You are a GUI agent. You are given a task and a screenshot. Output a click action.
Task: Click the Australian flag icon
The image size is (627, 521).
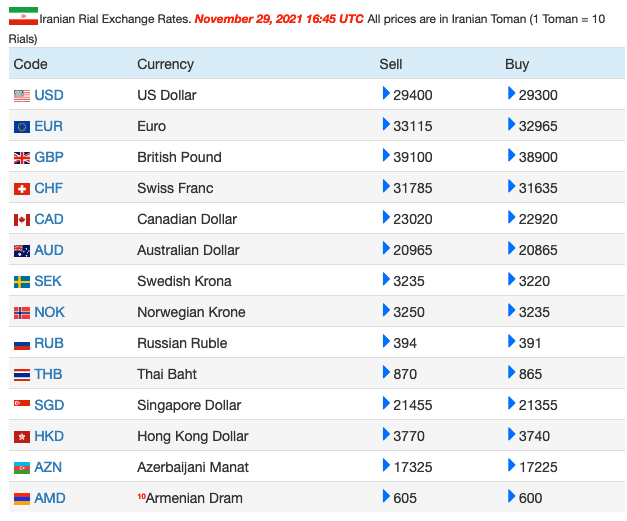(22, 251)
